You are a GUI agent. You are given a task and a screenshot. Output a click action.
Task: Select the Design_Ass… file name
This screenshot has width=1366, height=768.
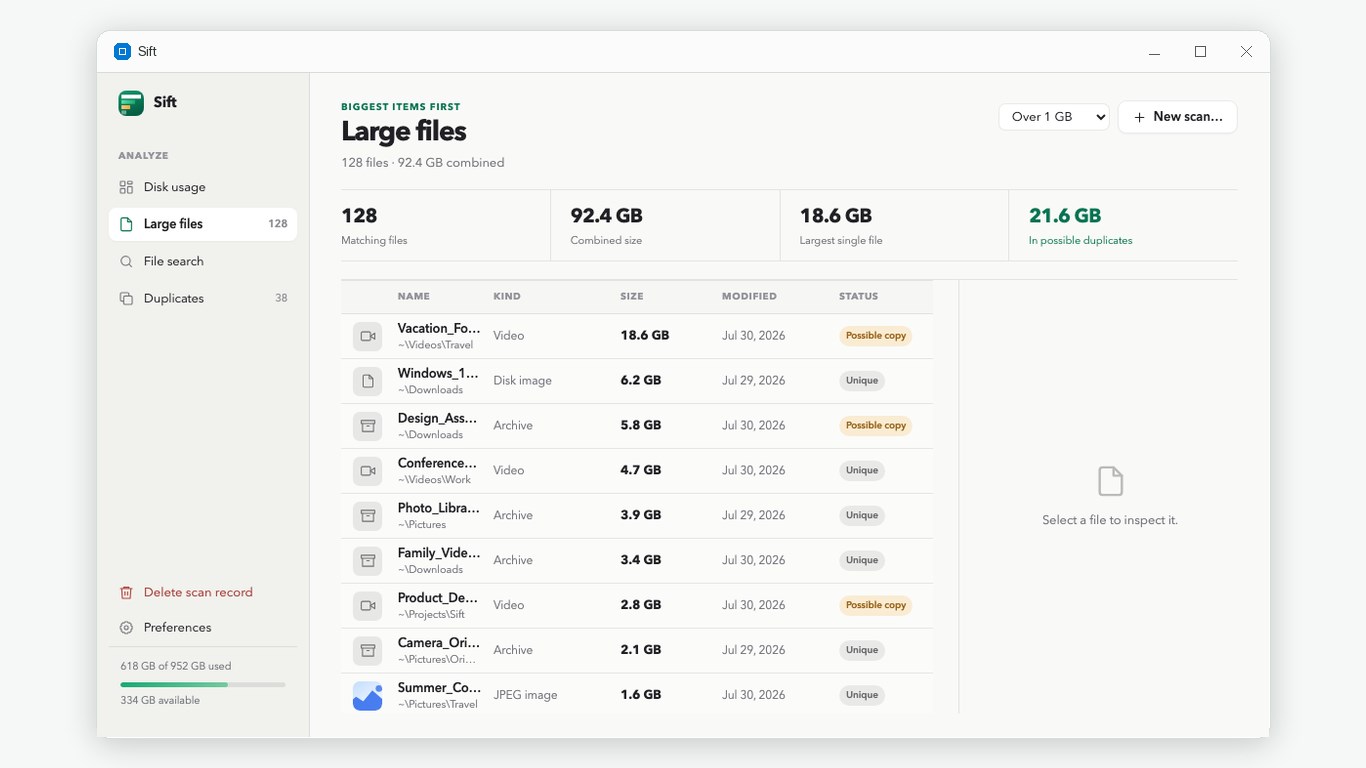click(437, 418)
